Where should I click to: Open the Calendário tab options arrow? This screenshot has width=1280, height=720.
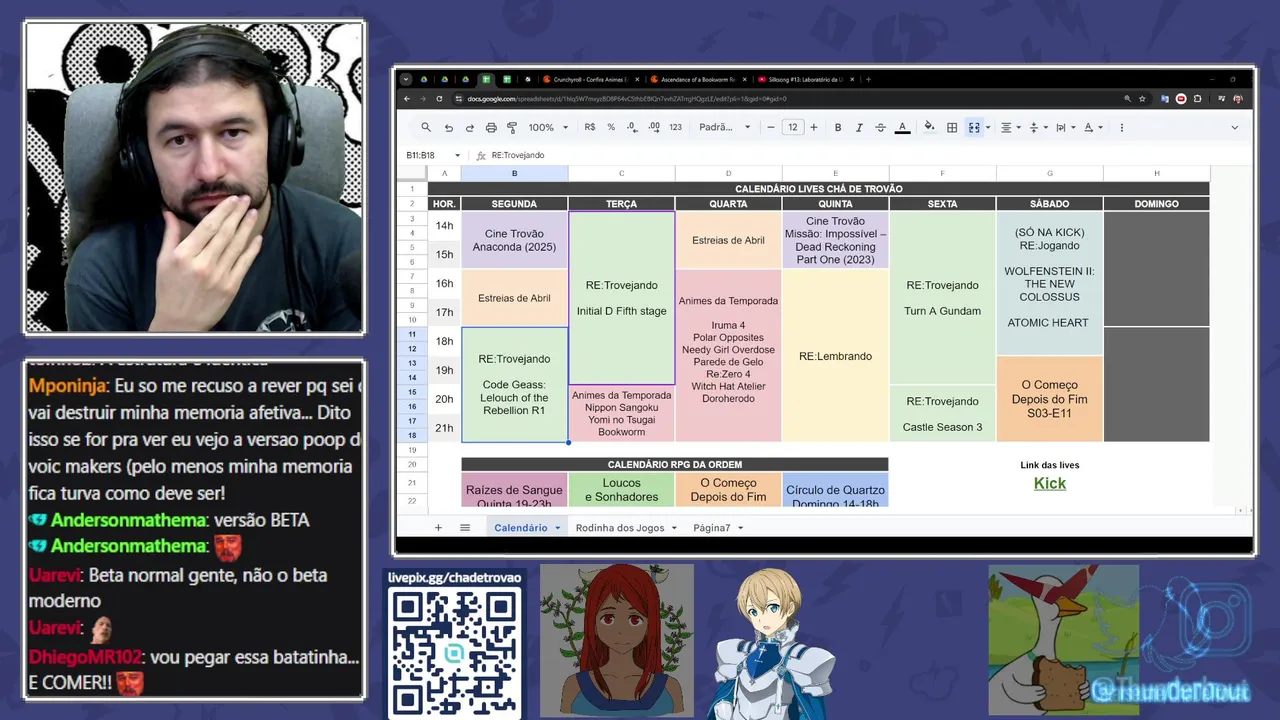[557, 528]
